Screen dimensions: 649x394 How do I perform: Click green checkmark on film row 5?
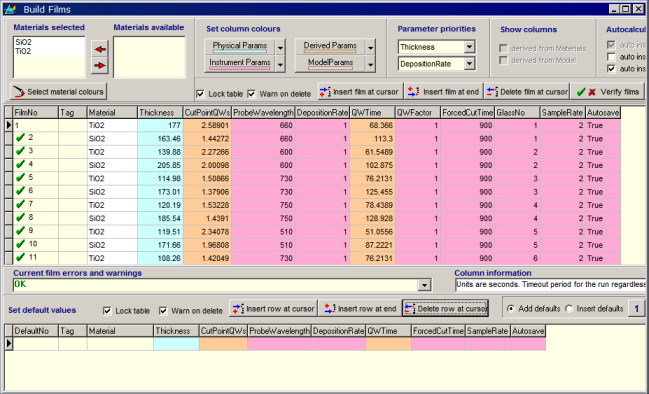click(20, 178)
